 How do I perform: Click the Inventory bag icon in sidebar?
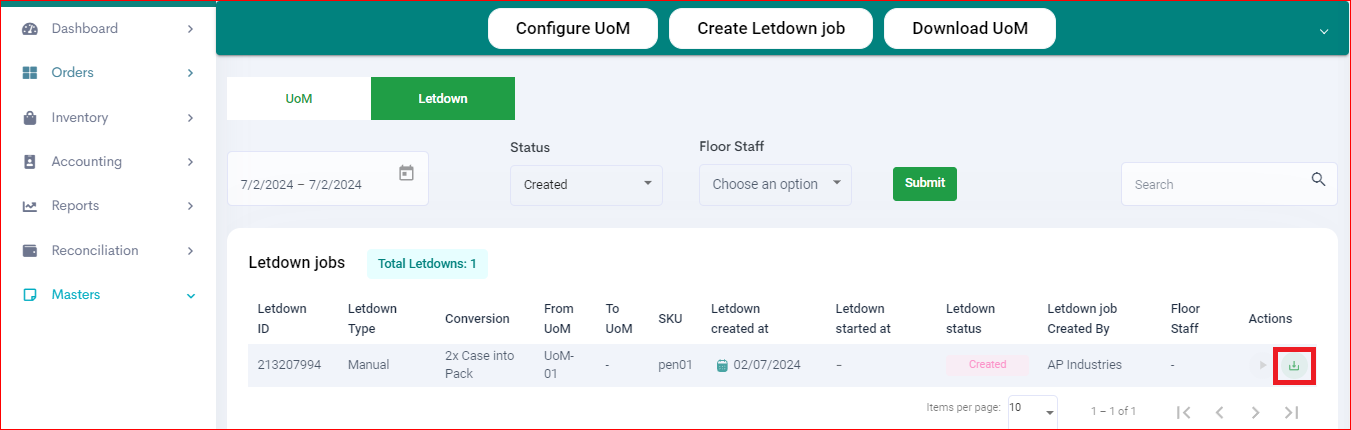click(x=30, y=118)
